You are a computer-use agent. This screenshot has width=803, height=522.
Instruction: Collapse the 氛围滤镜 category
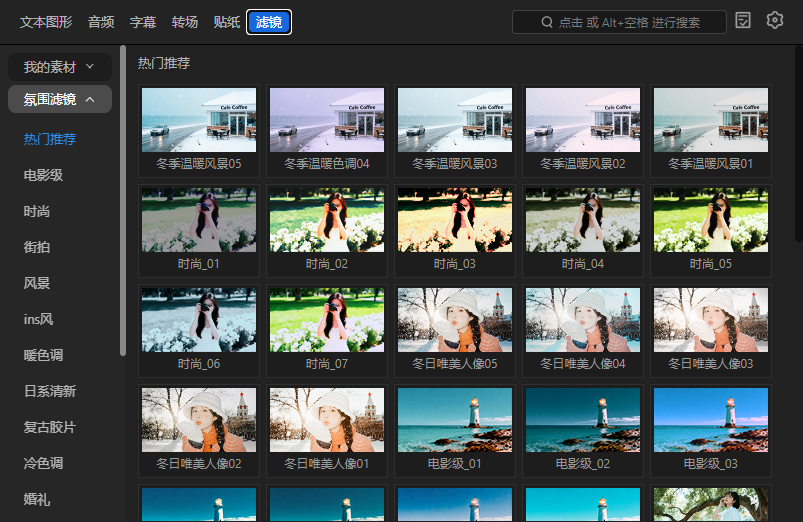point(60,99)
